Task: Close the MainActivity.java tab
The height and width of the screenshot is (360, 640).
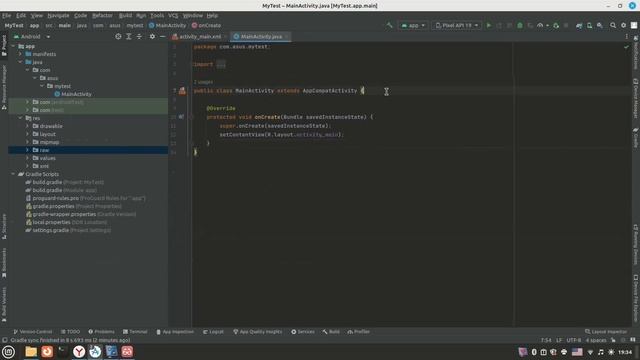Action: [287, 36]
